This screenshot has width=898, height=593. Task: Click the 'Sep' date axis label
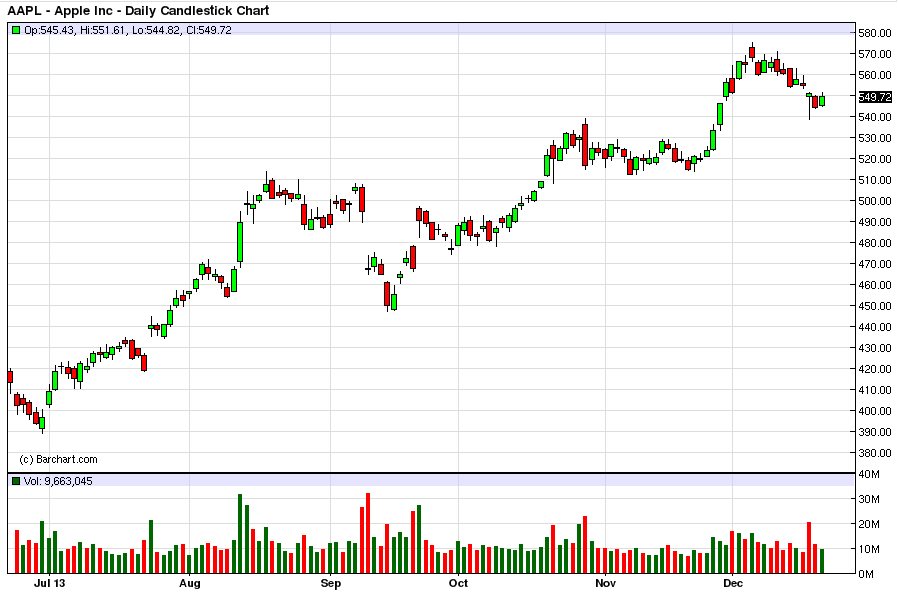(330, 583)
